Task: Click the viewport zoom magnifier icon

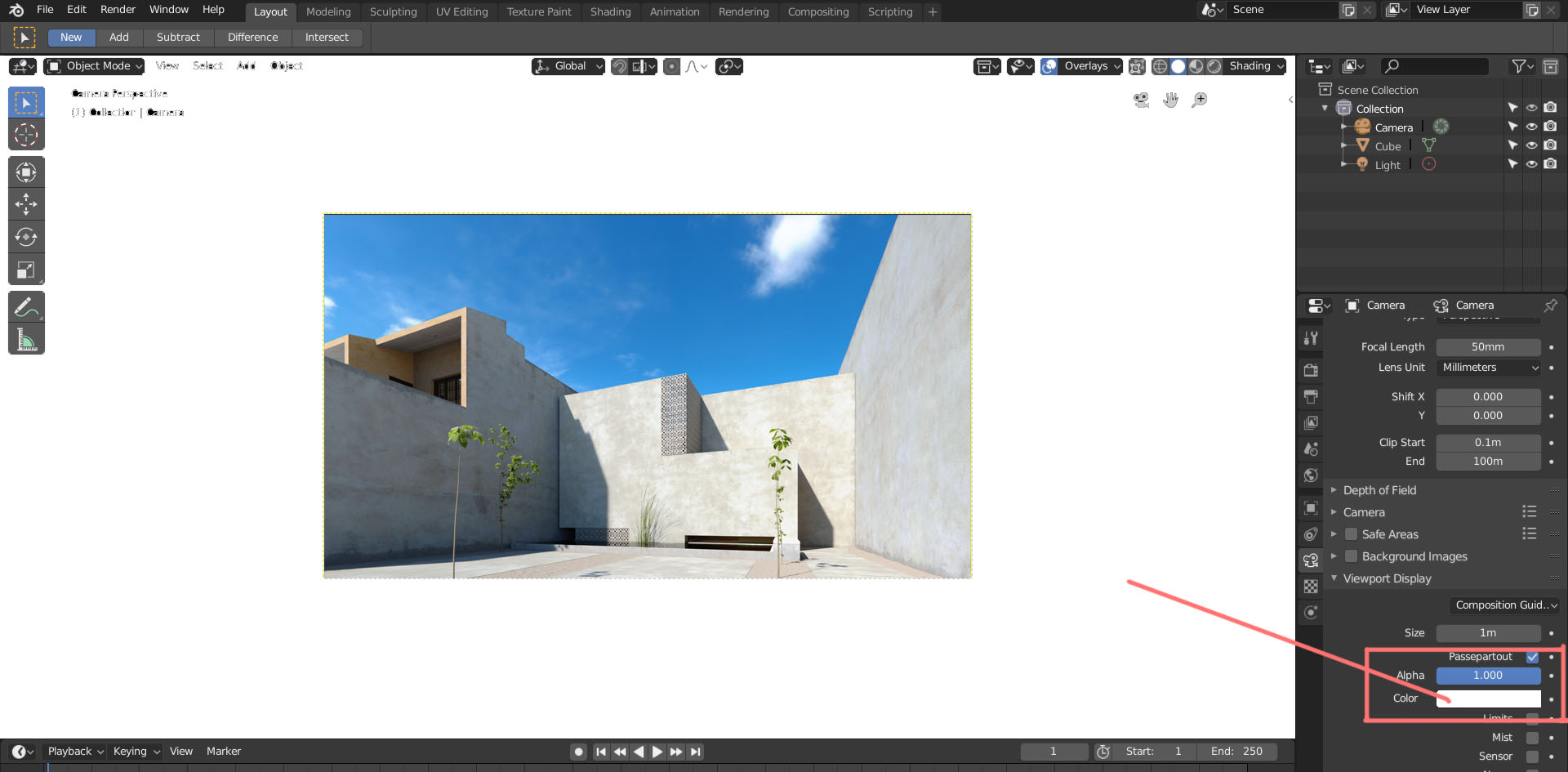Action: [1200, 100]
